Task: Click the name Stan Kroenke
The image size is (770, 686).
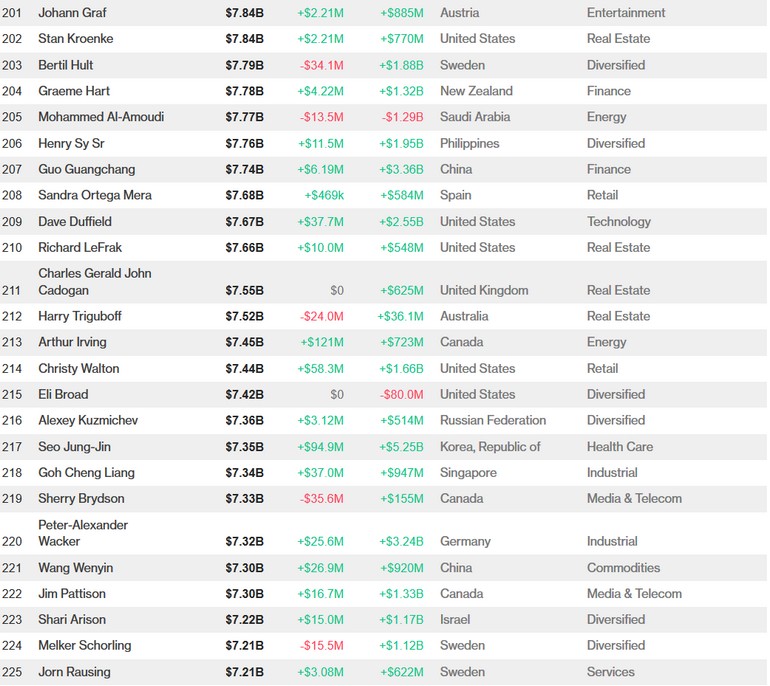Action: tap(75, 39)
